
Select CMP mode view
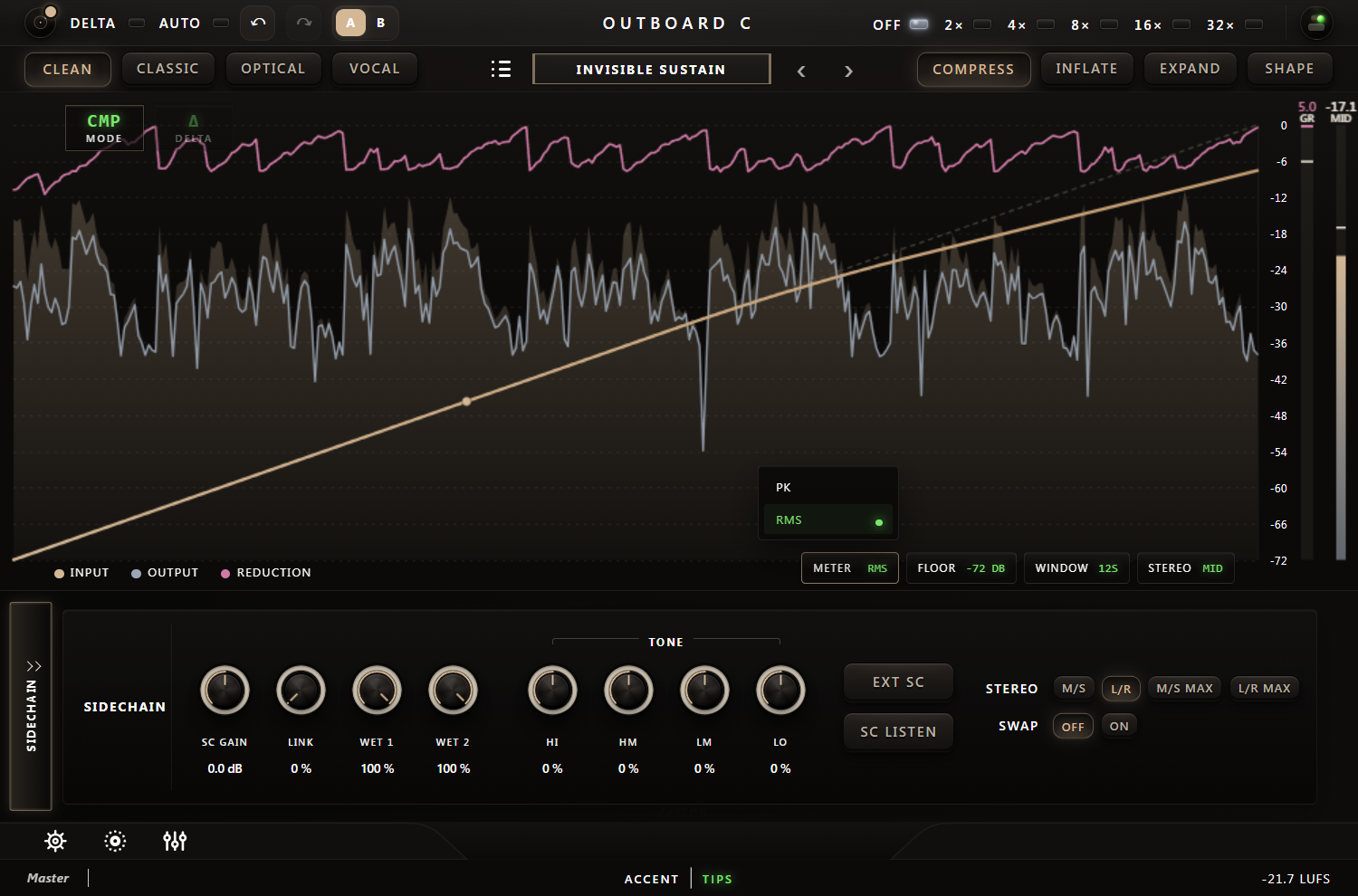coord(104,128)
